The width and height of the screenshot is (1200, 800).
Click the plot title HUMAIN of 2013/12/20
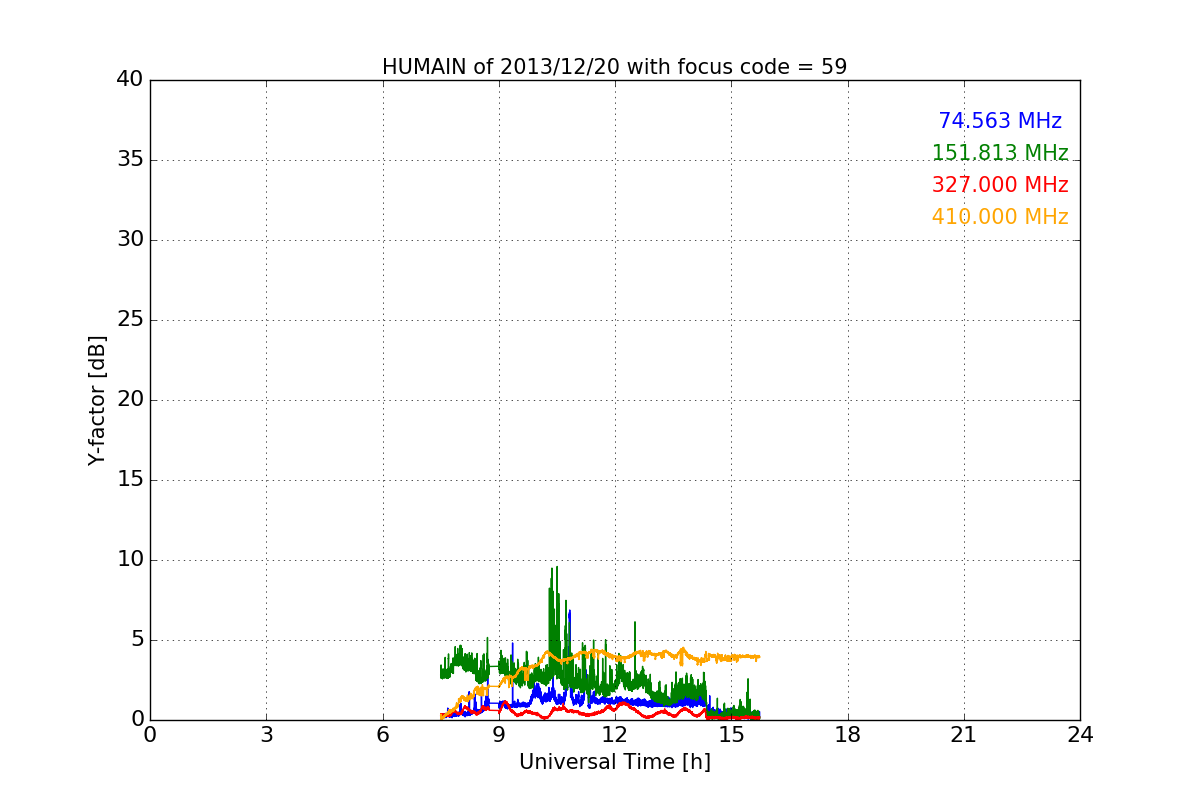point(614,67)
